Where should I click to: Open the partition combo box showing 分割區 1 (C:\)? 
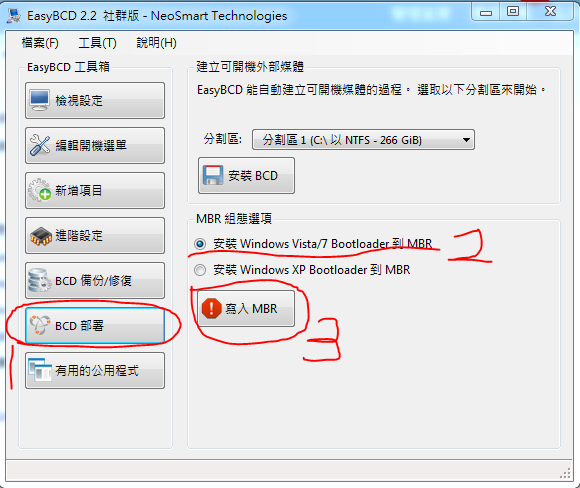click(x=363, y=139)
